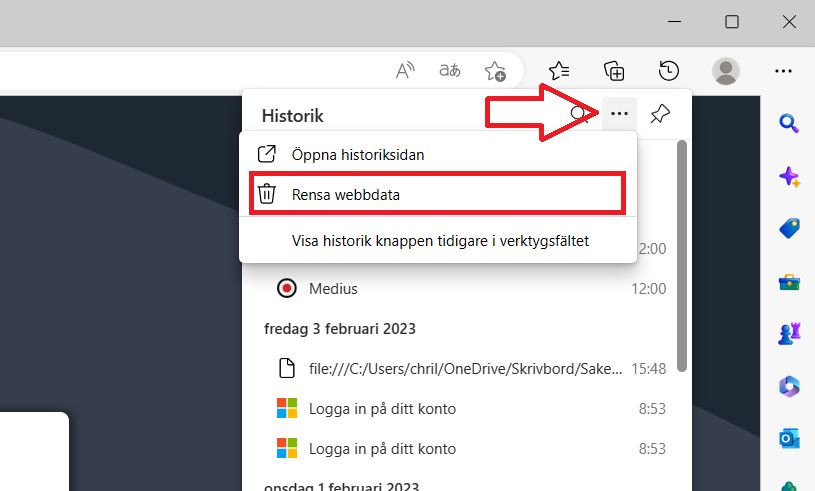Click Visa historik knappen tidigare i verktygsfältet
The height and width of the screenshot is (491, 815).
[440, 241]
